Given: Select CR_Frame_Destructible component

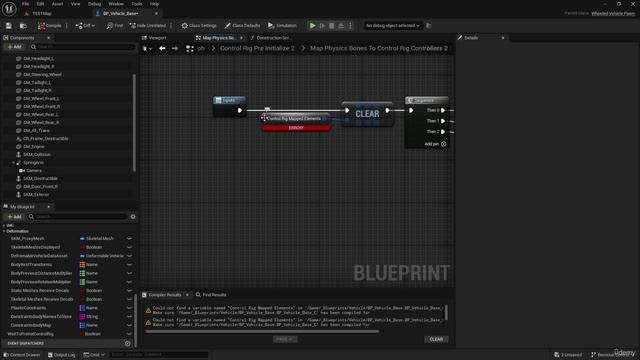Looking at the screenshot, I should click(45, 139).
